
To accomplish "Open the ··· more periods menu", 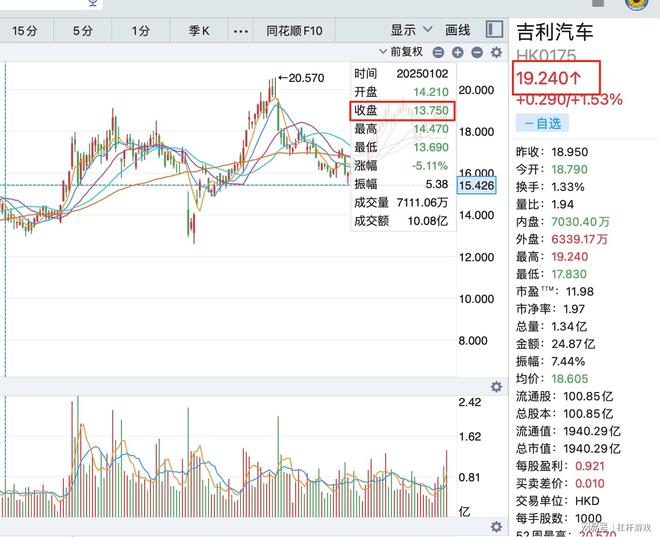I will point(240,31).
